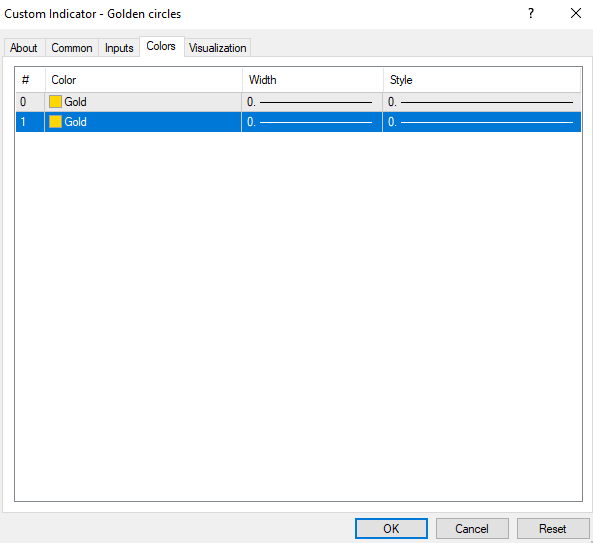Open the Style dropdown for row 1
Image resolution: width=593 pixels, height=543 pixels.
pos(482,122)
